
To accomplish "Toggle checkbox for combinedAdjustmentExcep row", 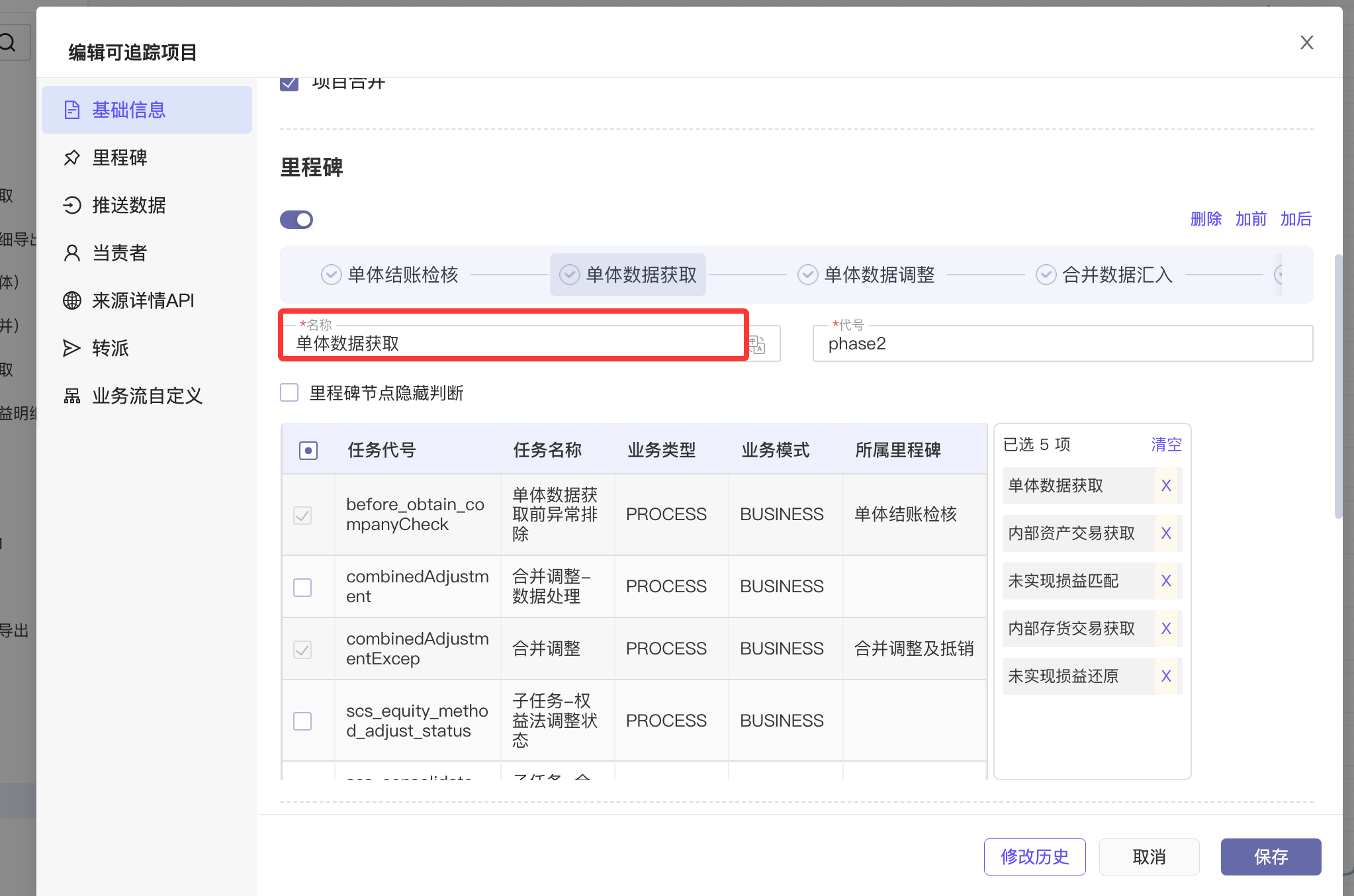I will coord(302,649).
